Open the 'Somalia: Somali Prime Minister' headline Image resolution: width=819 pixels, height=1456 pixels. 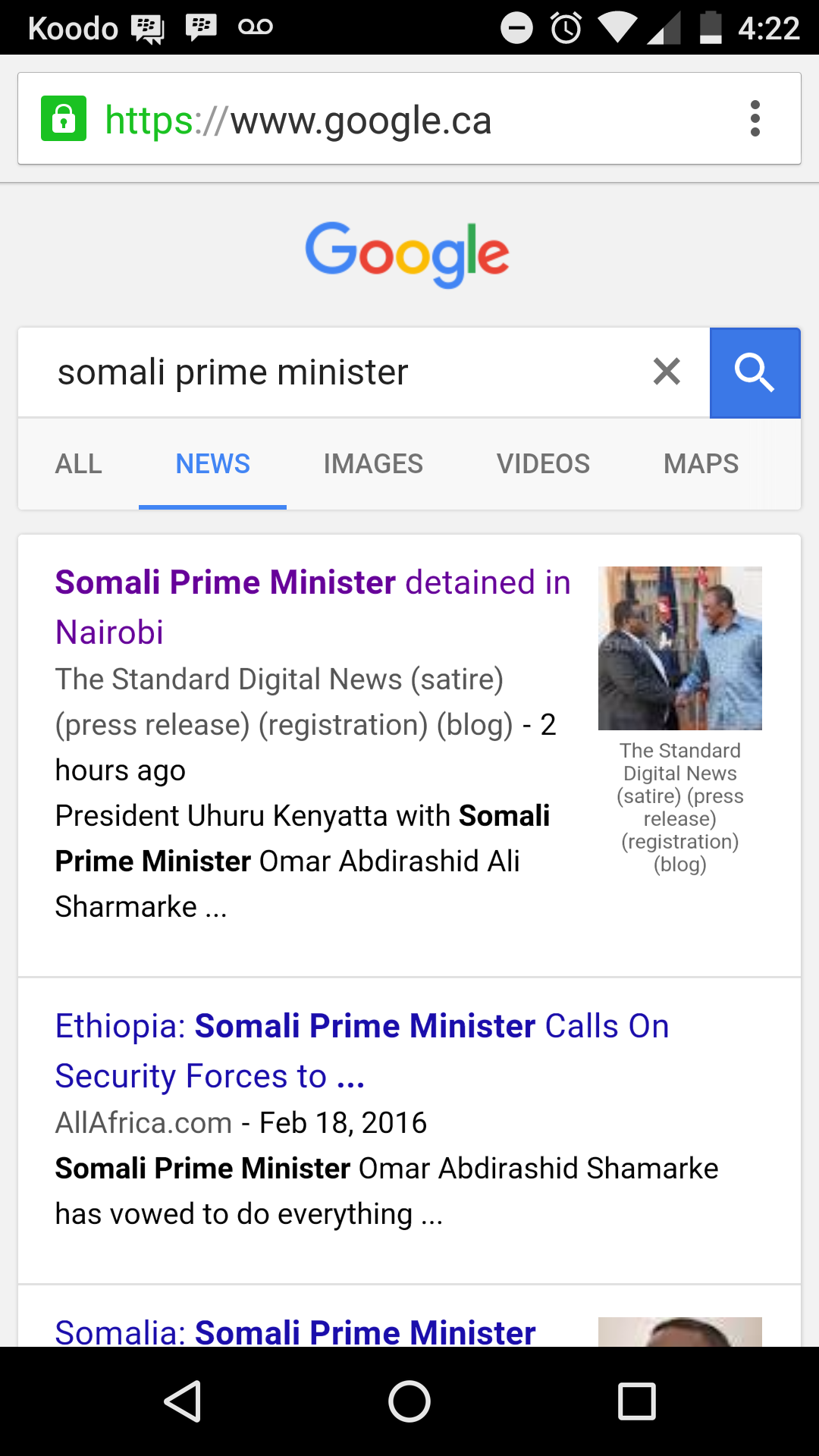tap(296, 1332)
